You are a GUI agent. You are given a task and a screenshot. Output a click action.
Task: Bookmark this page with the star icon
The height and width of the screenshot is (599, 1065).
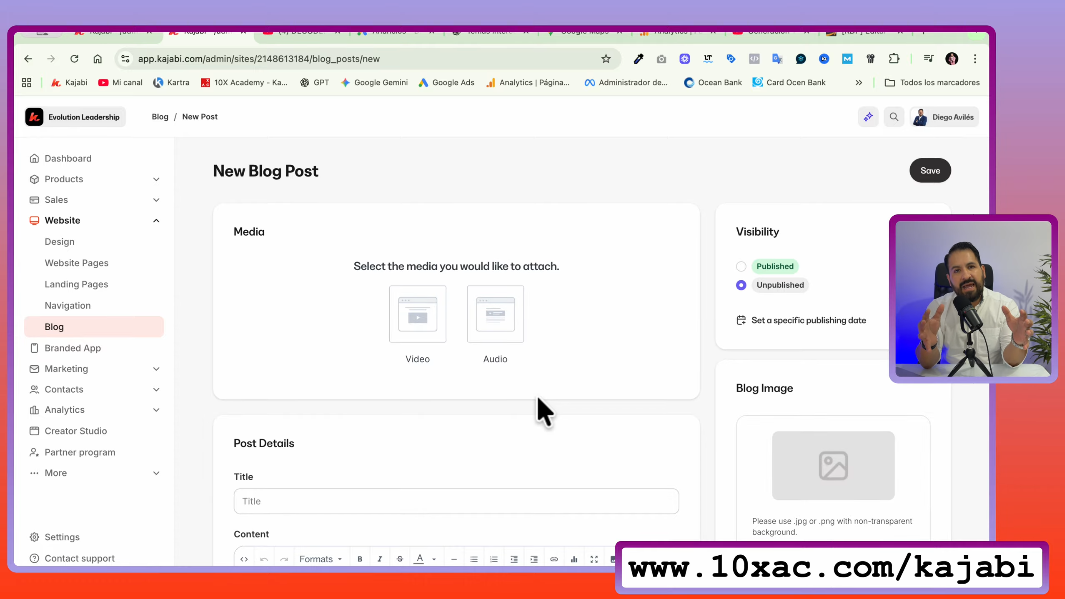606,59
